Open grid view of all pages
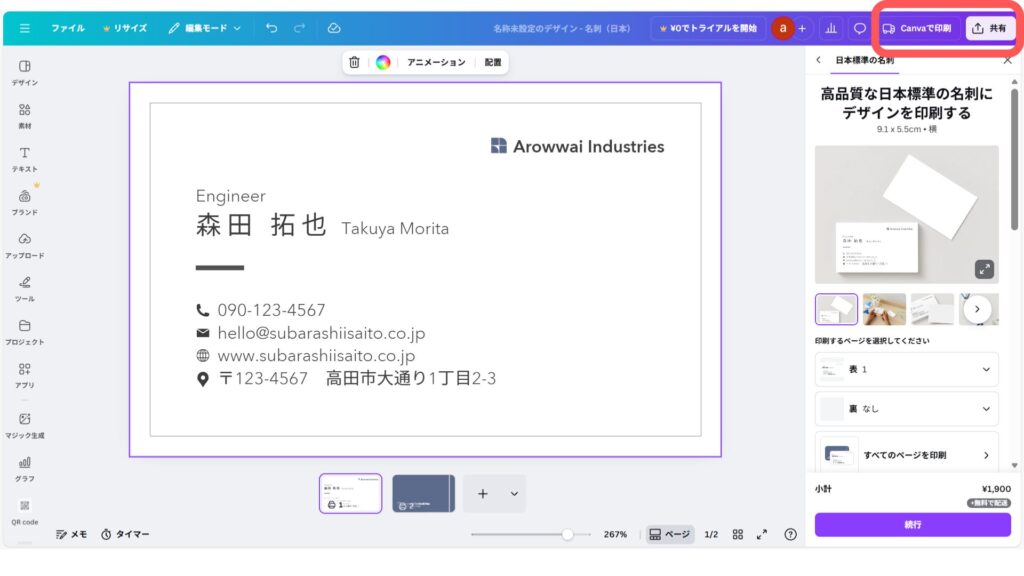The width and height of the screenshot is (1024, 576). tap(738, 534)
